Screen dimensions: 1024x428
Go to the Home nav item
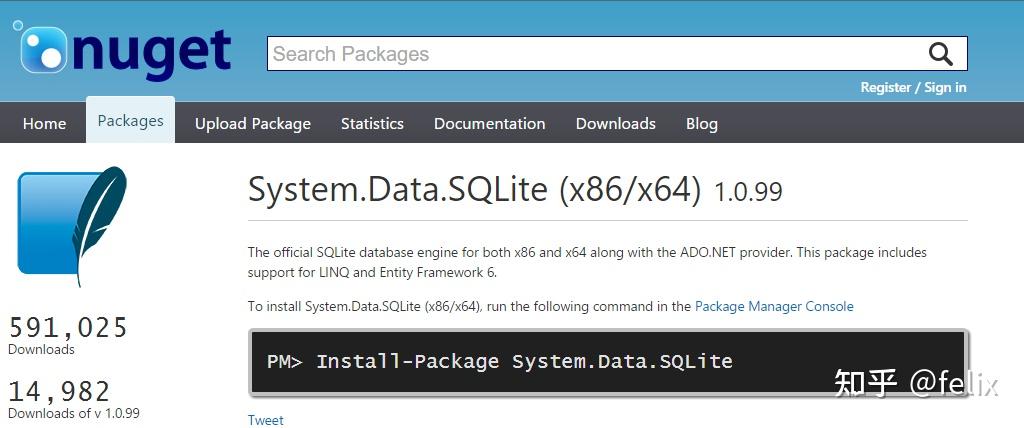pyautogui.click(x=44, y=124)
